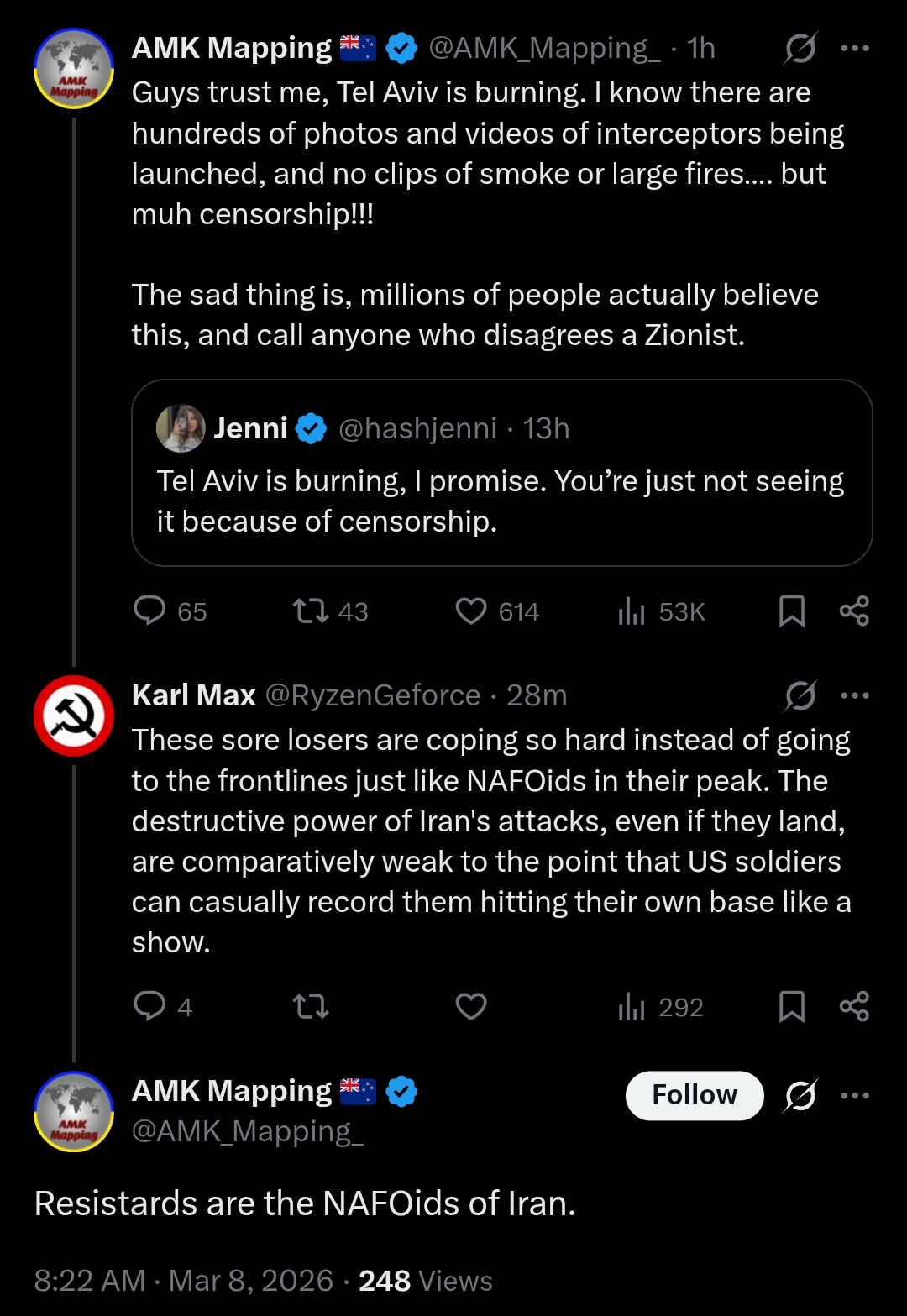Viewport: 907px width, 1316px height.
Task: Repost AMK Mapping's post with 43 reposts
Action: (311, 611)
